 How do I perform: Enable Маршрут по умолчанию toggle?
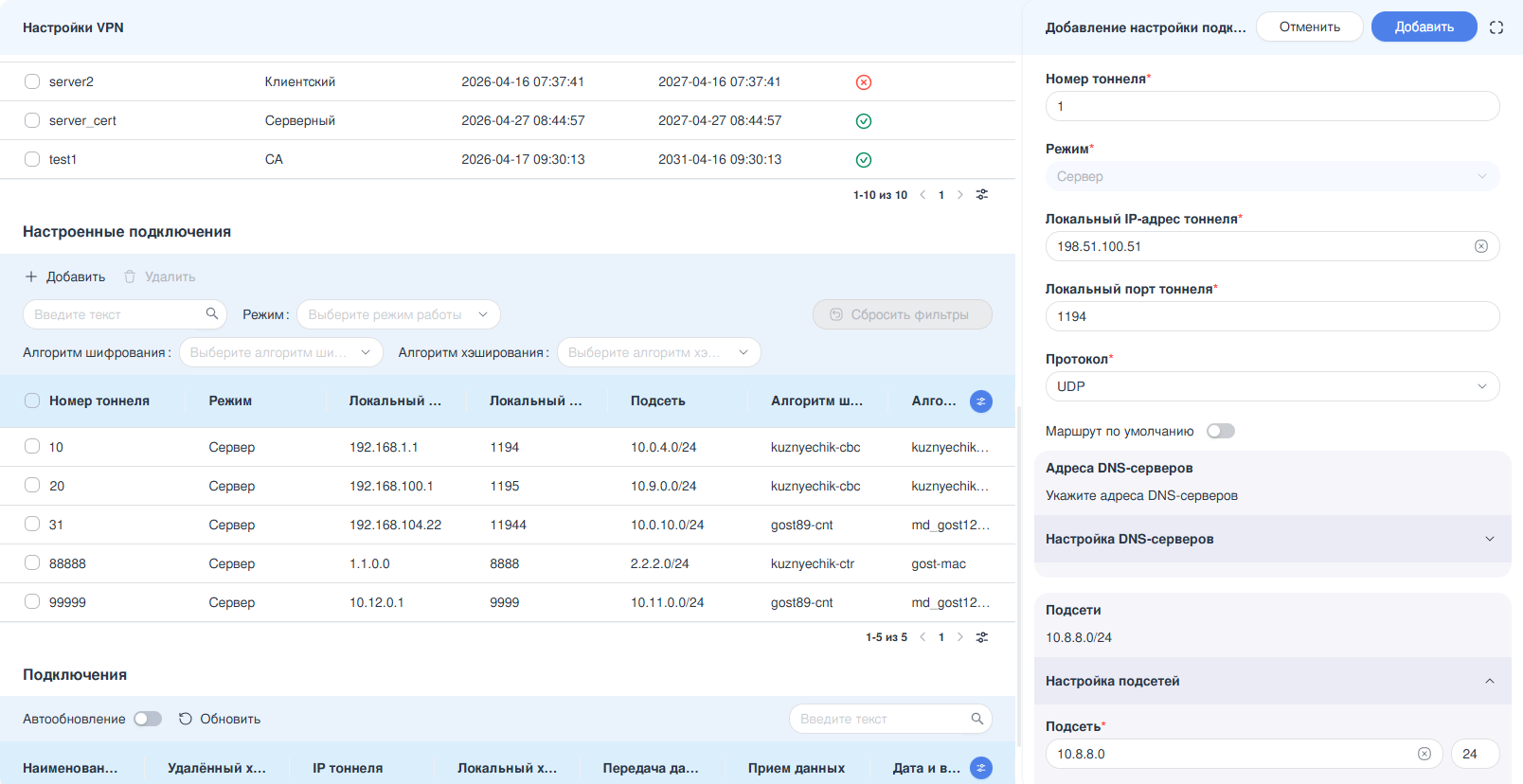[x=1221, y=431]
